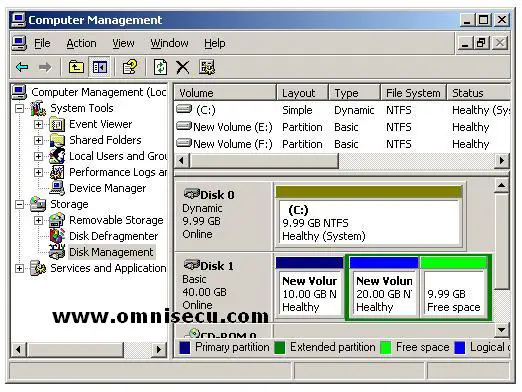Click the Primary partition legend color swatch

[184, 348]
